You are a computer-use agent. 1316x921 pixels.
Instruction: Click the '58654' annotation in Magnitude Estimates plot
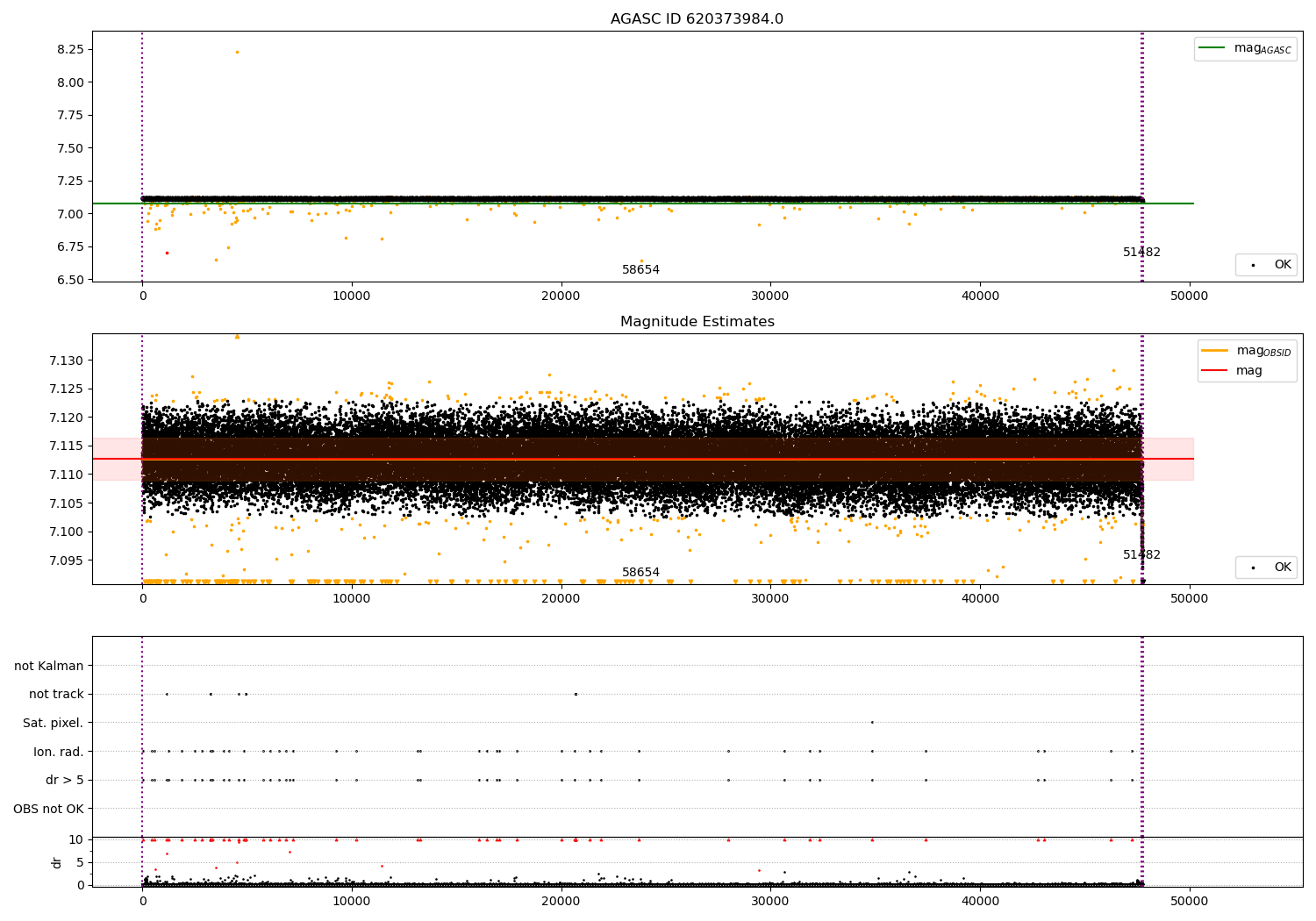[640, 573]
